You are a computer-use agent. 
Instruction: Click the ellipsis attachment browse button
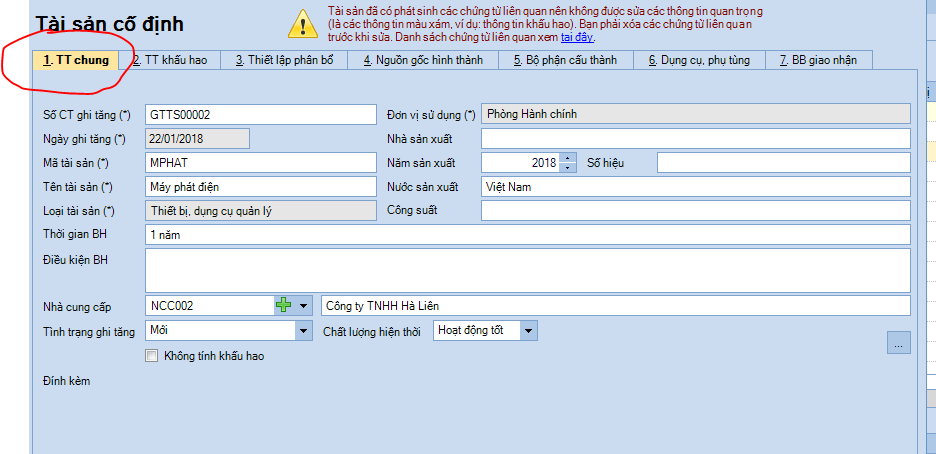(x=898, y=343)
